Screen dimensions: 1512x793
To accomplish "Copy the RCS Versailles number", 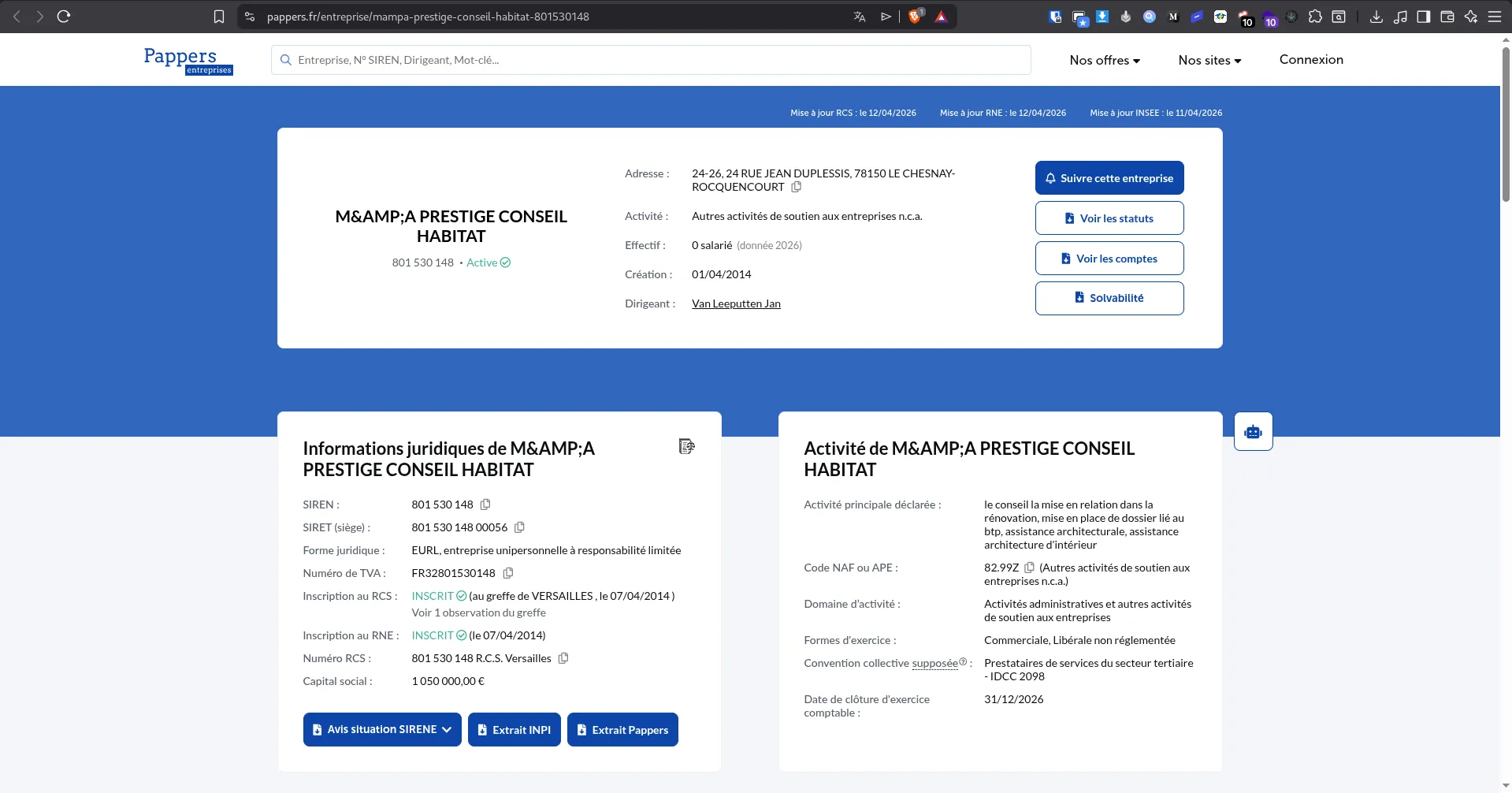I will pos(562,657).
